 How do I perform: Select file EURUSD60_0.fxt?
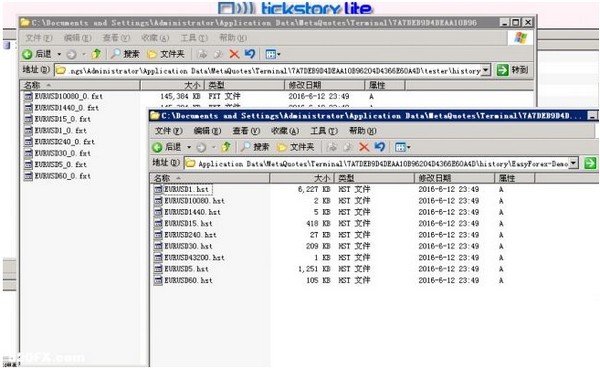[62, 176]
